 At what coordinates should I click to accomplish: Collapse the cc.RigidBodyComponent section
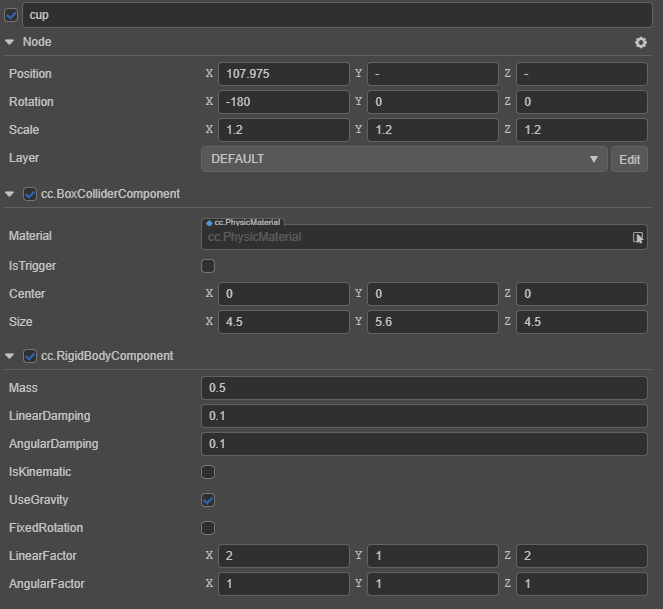[x=10, y=356]
